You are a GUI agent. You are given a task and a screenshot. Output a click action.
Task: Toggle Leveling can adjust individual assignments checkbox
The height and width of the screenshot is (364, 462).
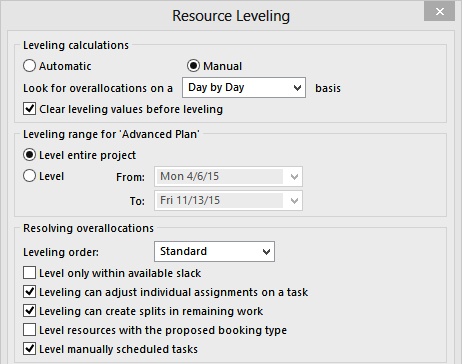coord(29,292)
